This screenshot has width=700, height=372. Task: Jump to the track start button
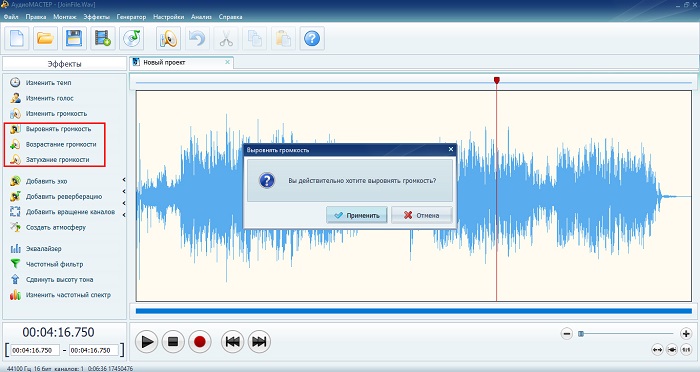coord(232,342)
